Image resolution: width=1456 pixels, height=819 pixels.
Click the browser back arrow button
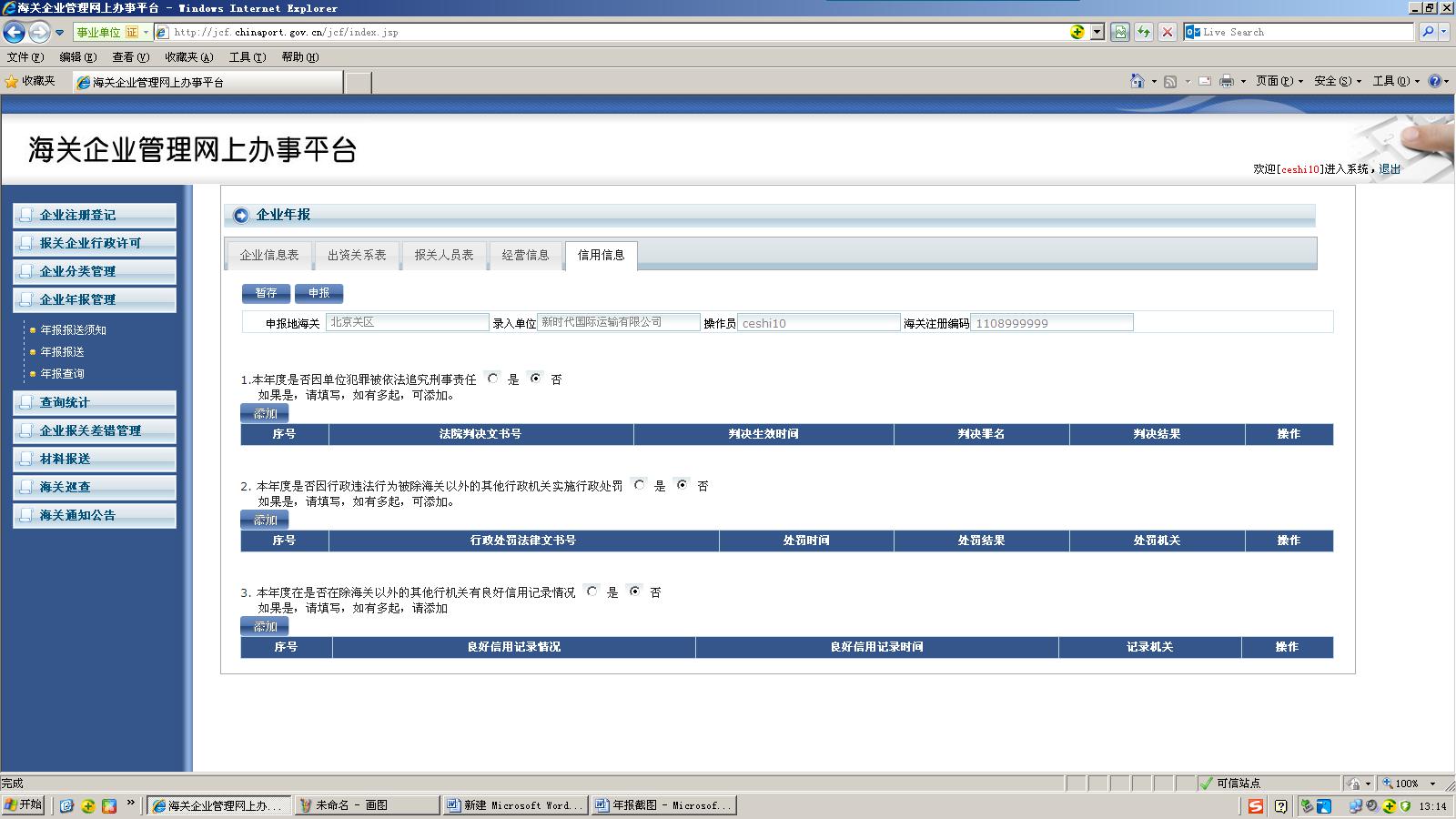point(15,33)
